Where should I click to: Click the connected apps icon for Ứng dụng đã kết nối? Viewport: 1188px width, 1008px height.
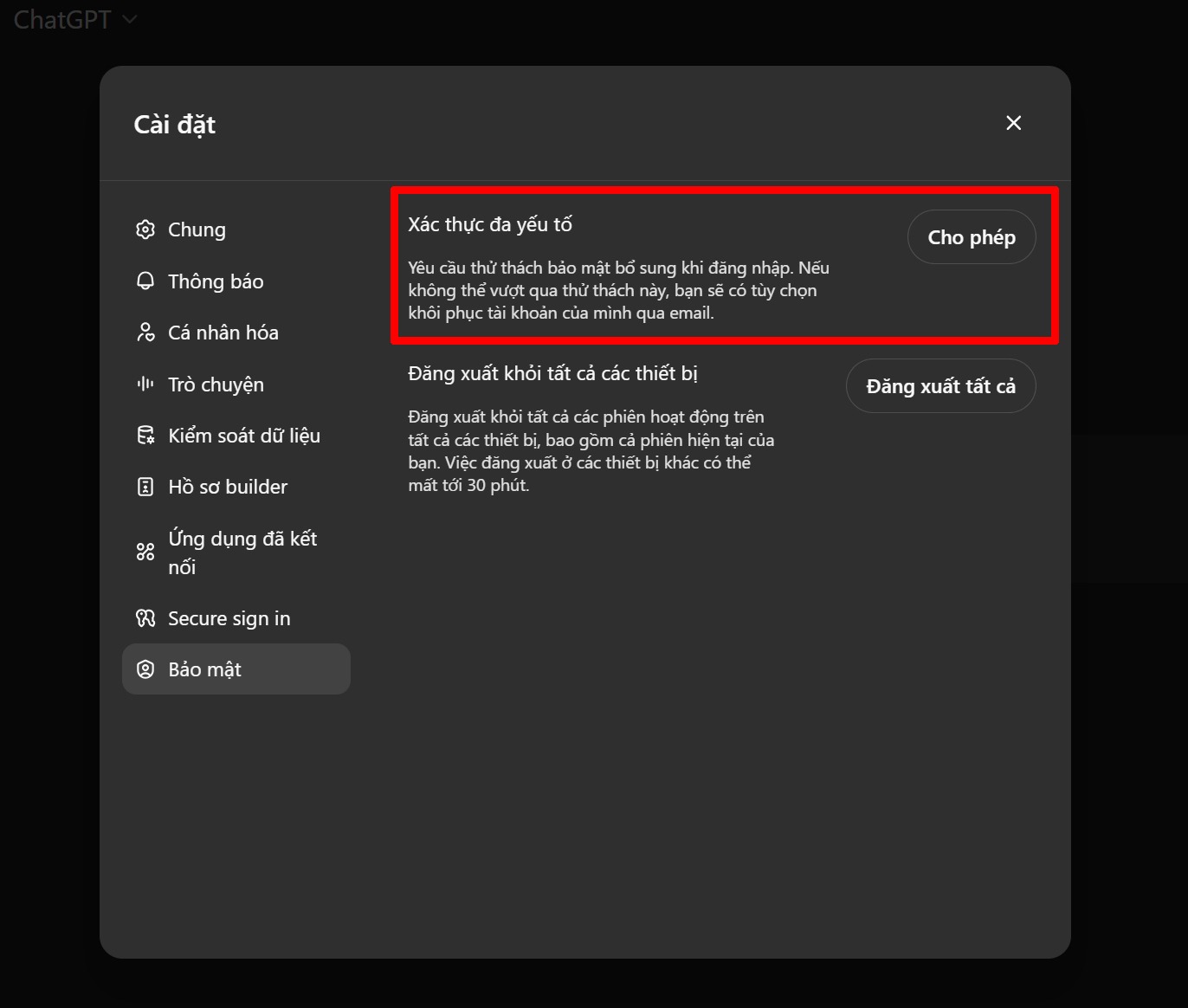(145, 552)
